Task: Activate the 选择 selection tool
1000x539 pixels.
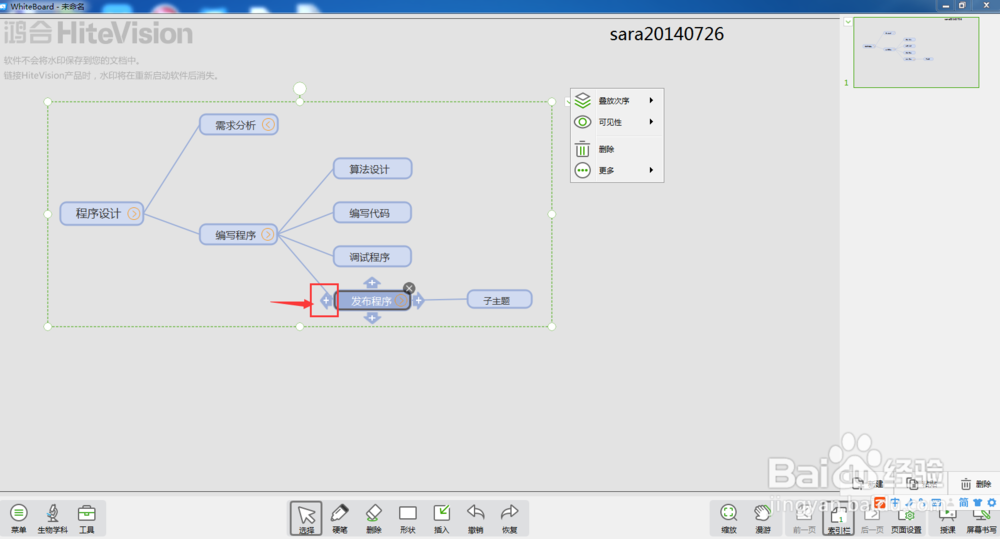Action: click(x=306, y=518)
